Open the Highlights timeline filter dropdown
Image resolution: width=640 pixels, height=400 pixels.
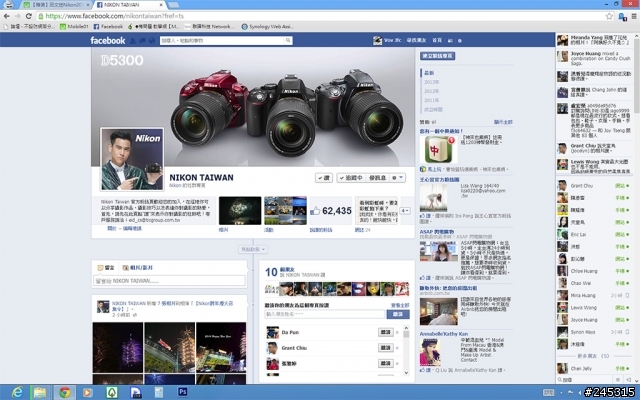point(253,249)
